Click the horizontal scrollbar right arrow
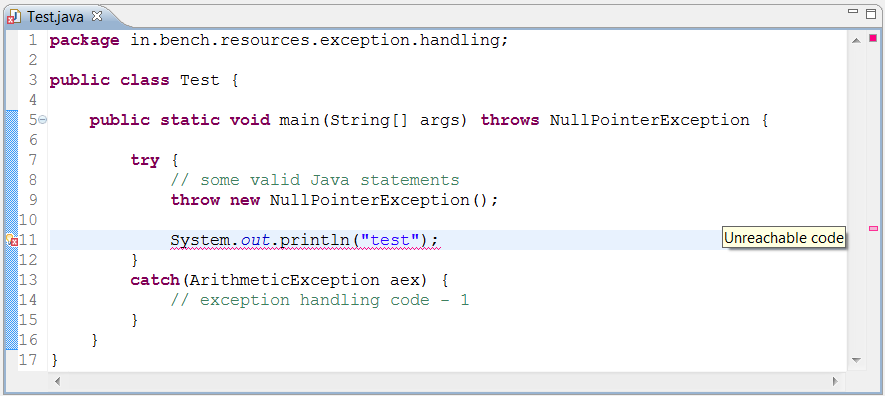Viewport: 885px width, 396px height. pyautogui.click(x=836, y=382)
